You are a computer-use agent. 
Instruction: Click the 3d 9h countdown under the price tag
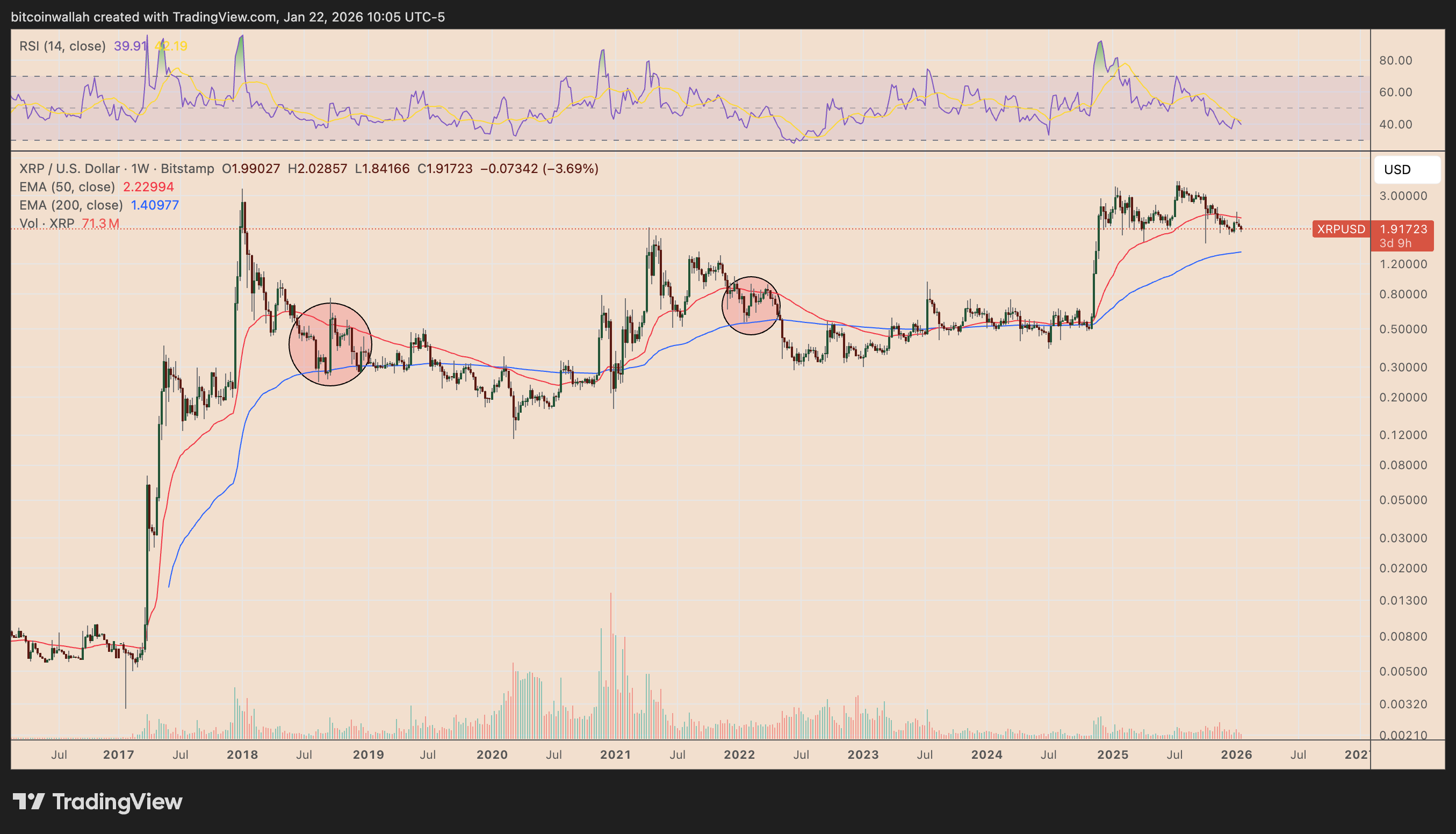click(1395, 243)
